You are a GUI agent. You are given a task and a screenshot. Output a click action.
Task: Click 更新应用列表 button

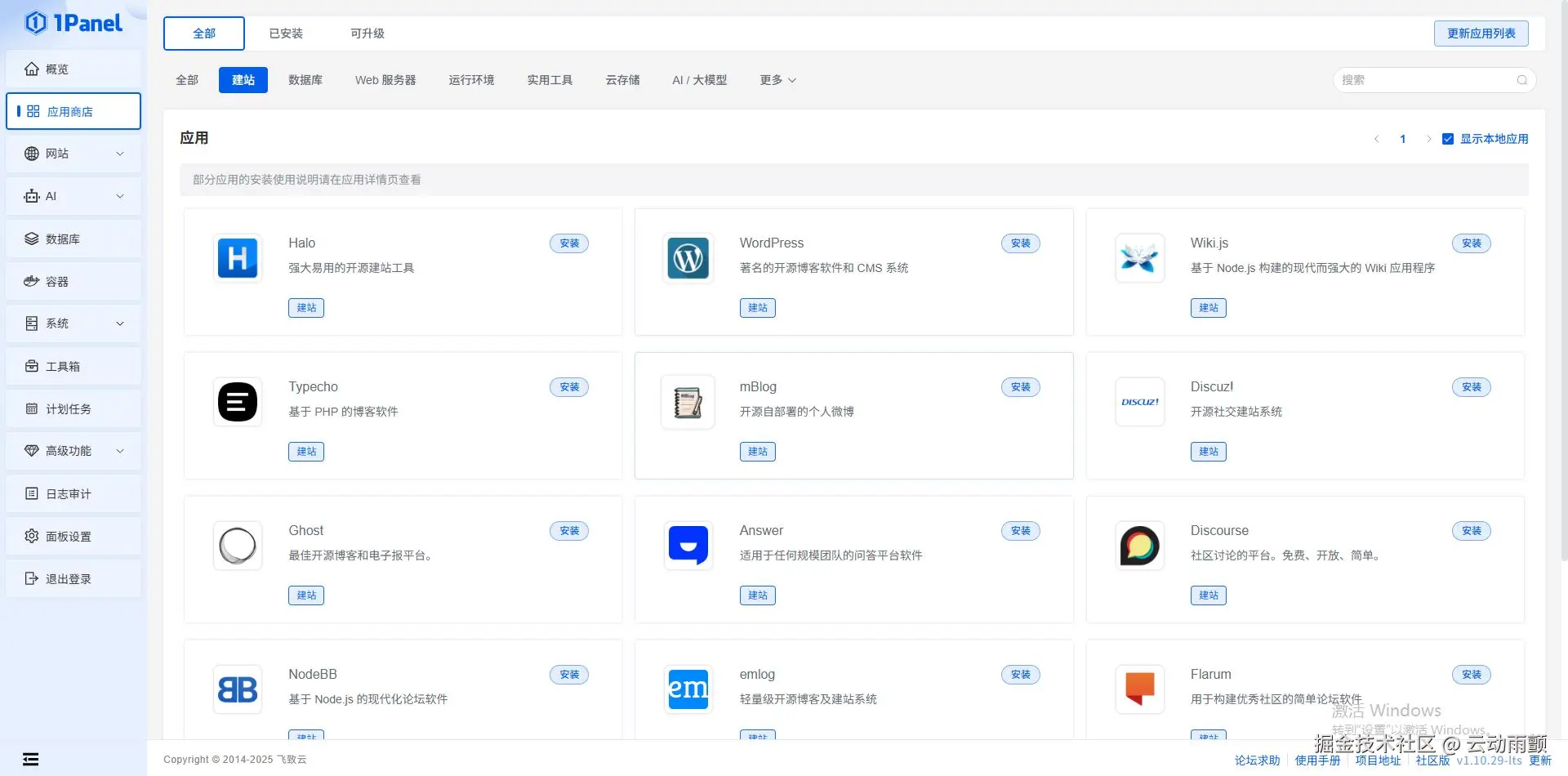1481,33
